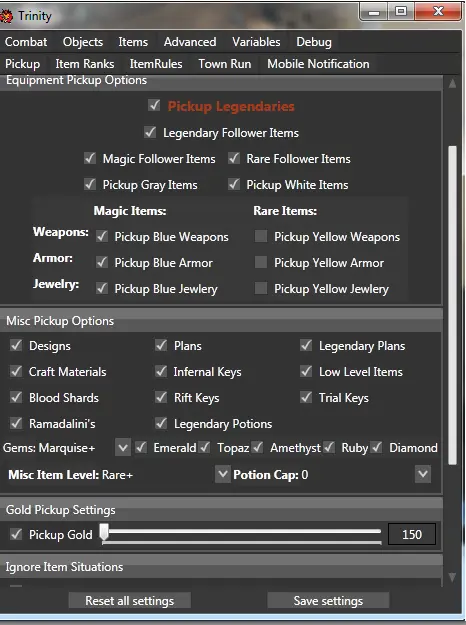Toggle Low Level Items checkbox
This screenshot has height=625, width=466.
[306, 371]
